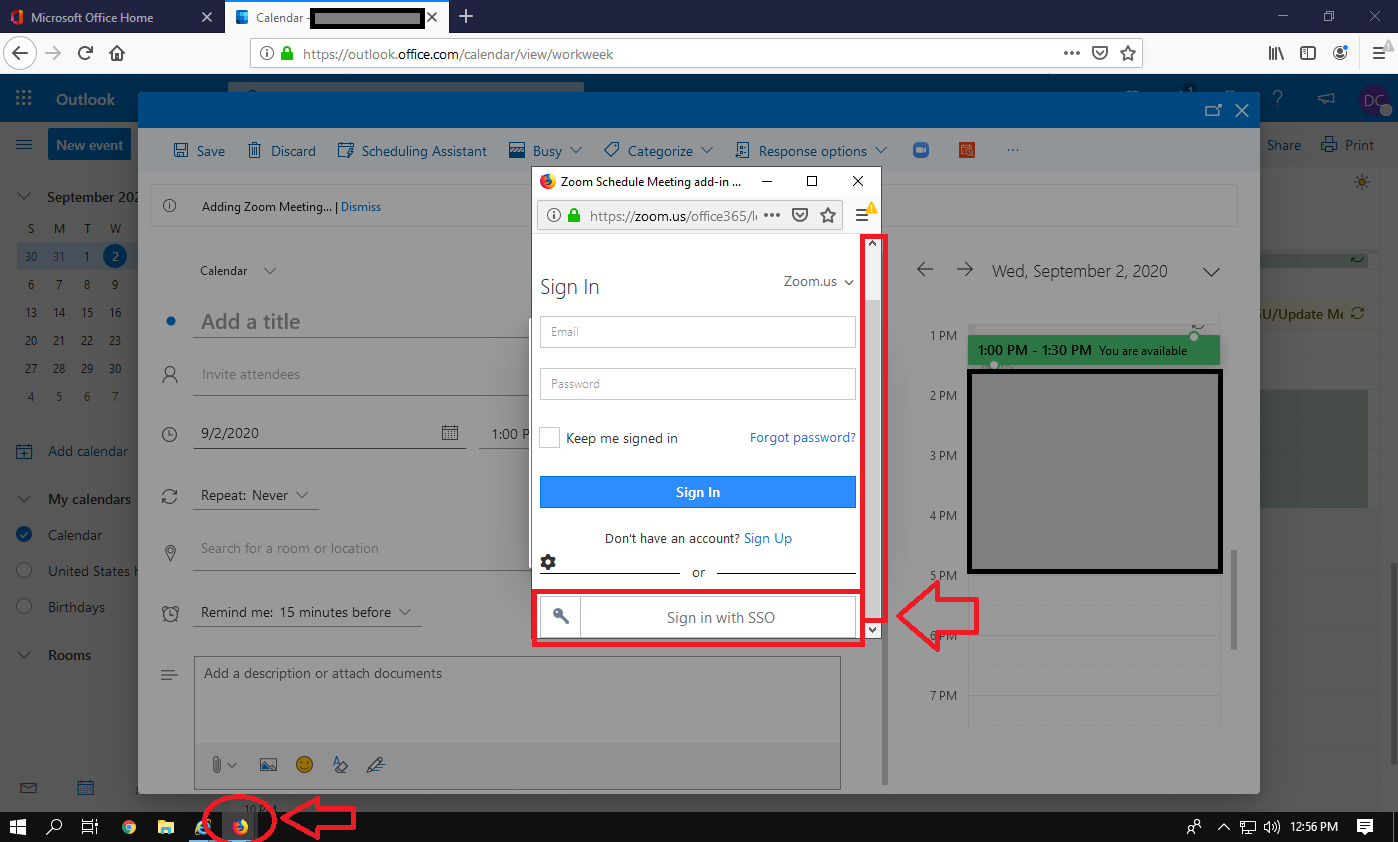Image resolution: width=1398 pixels, height=842 pixels.
Task: Uncheck the Calendar calendar toggle
Action: click(x=24, y=535)
